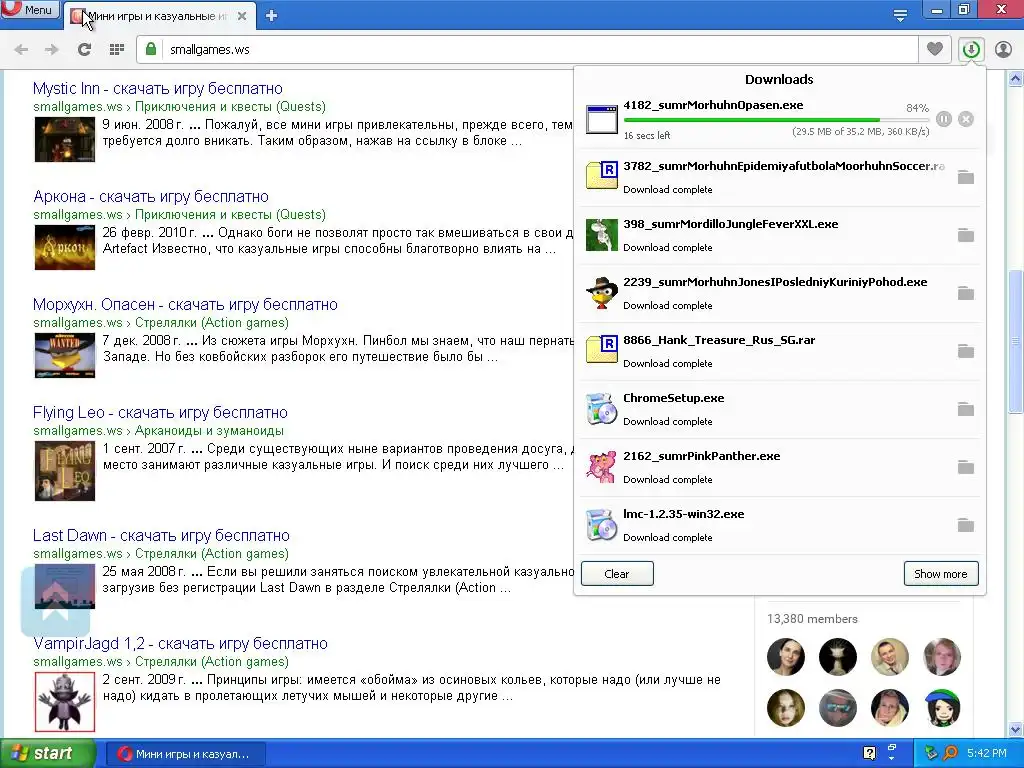Click the green download progress bar

coord(776,120)
